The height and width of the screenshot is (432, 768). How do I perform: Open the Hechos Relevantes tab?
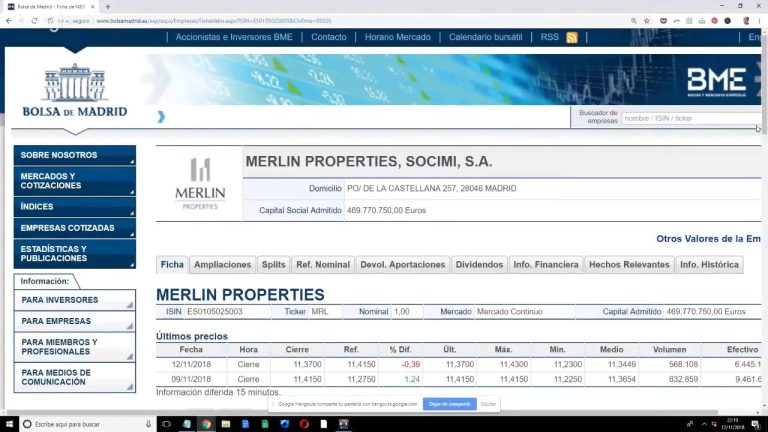[629, 264]
